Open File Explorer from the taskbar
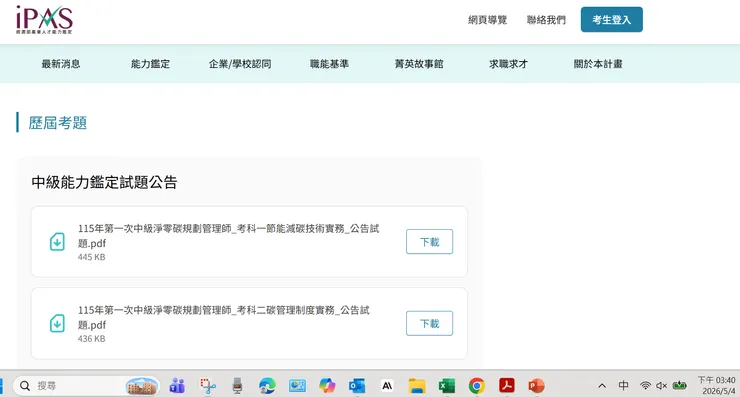Screen dimensions: 740x397 click(x=417, y=386)
